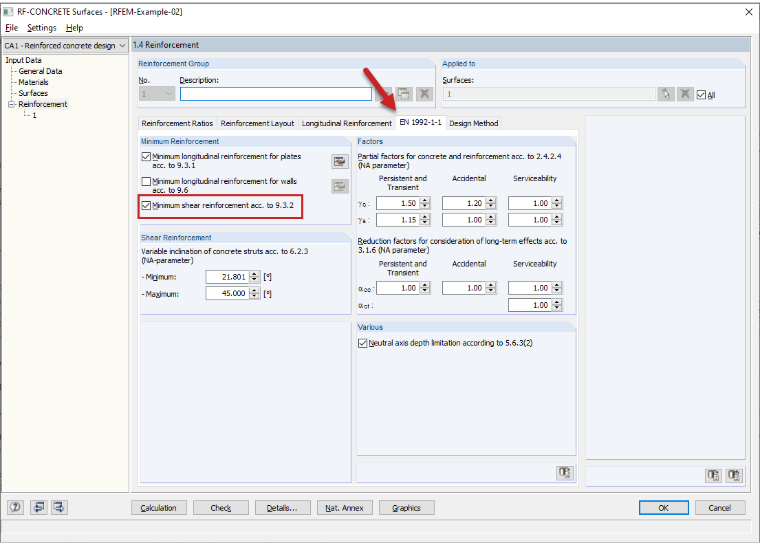Confirm with OK button

coord(664,508)
